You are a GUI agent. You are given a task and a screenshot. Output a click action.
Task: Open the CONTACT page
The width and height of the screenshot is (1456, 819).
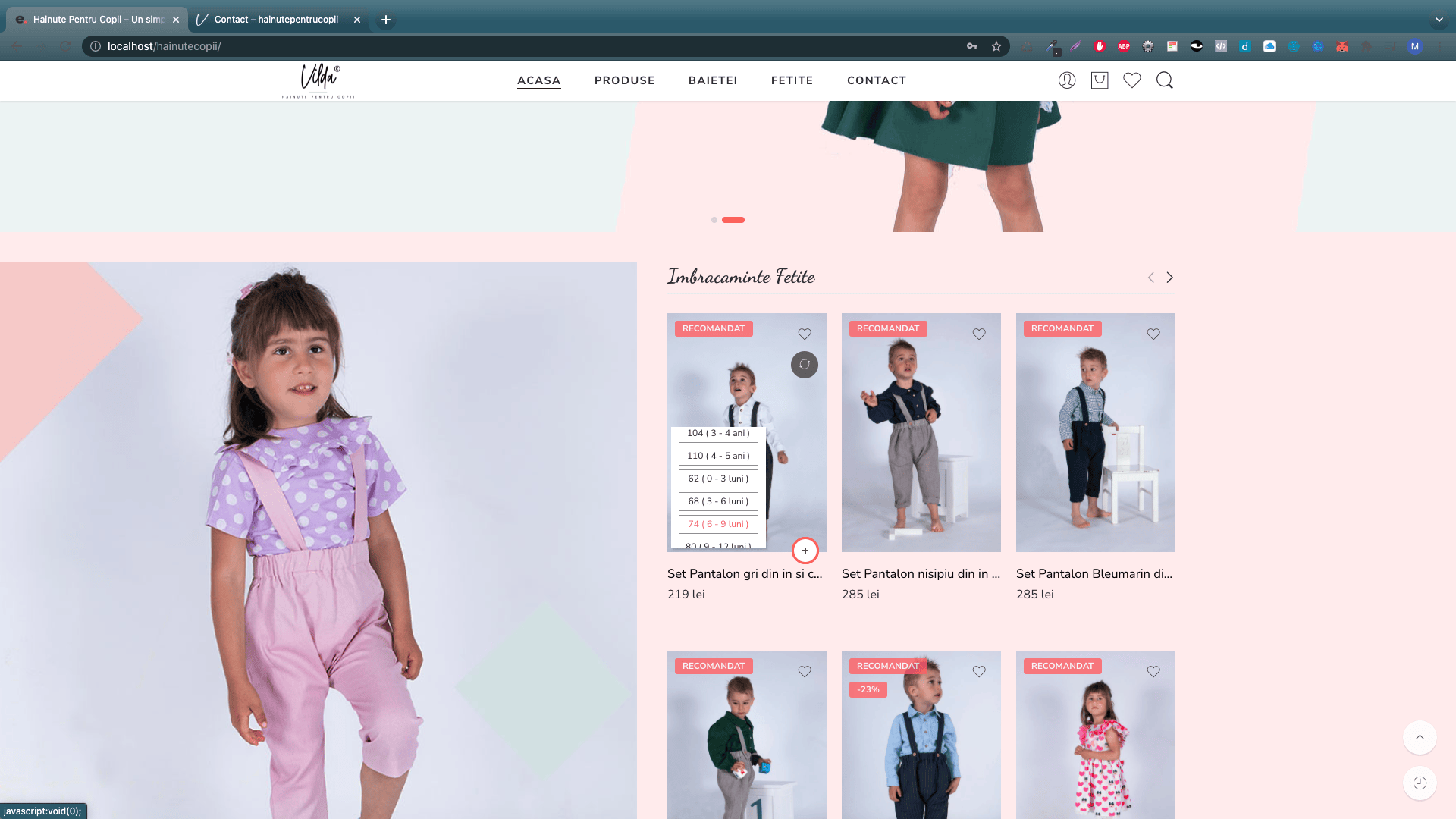click(x=877, y=80)
